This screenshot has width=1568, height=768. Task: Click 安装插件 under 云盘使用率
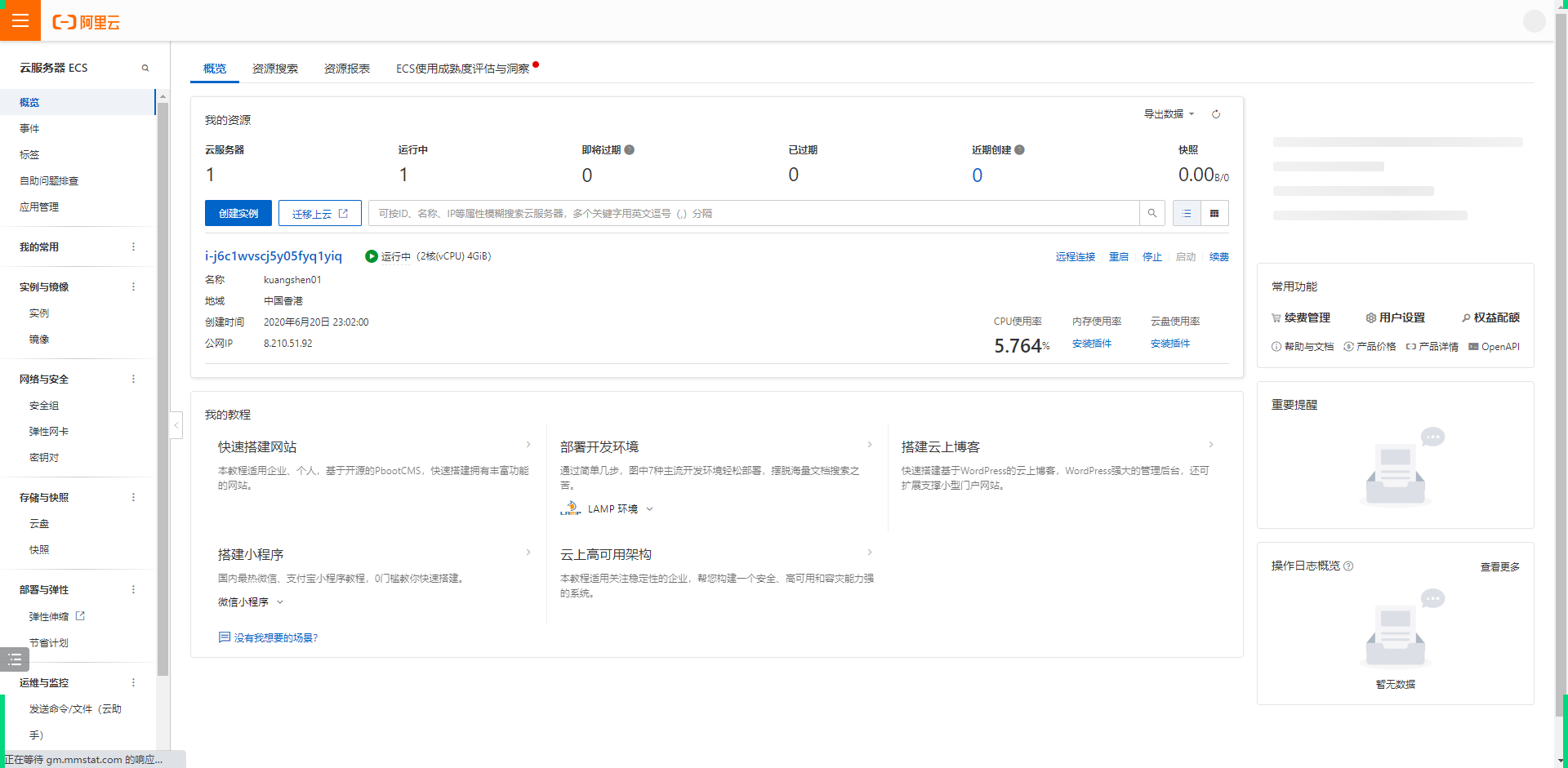click(1170, 344)
